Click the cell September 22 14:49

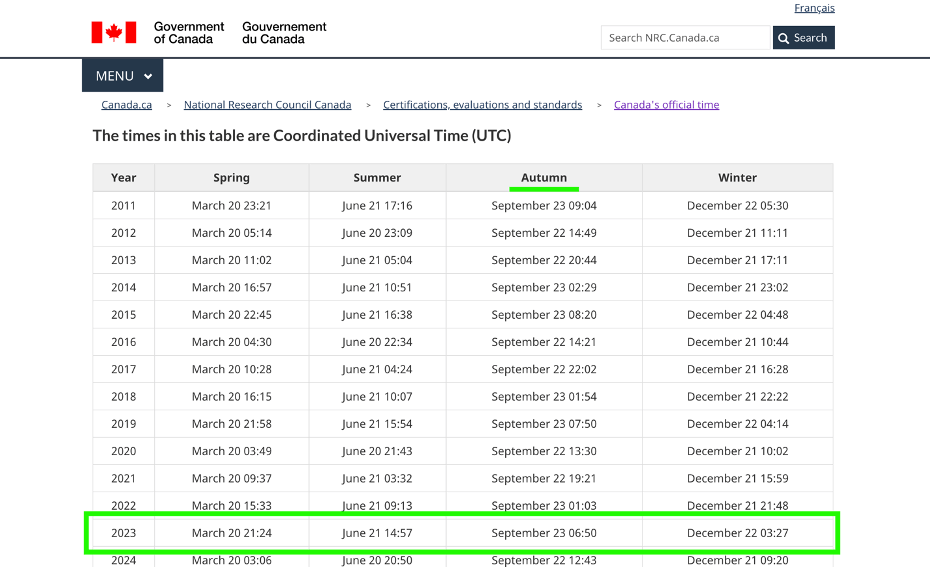[544, 232]
